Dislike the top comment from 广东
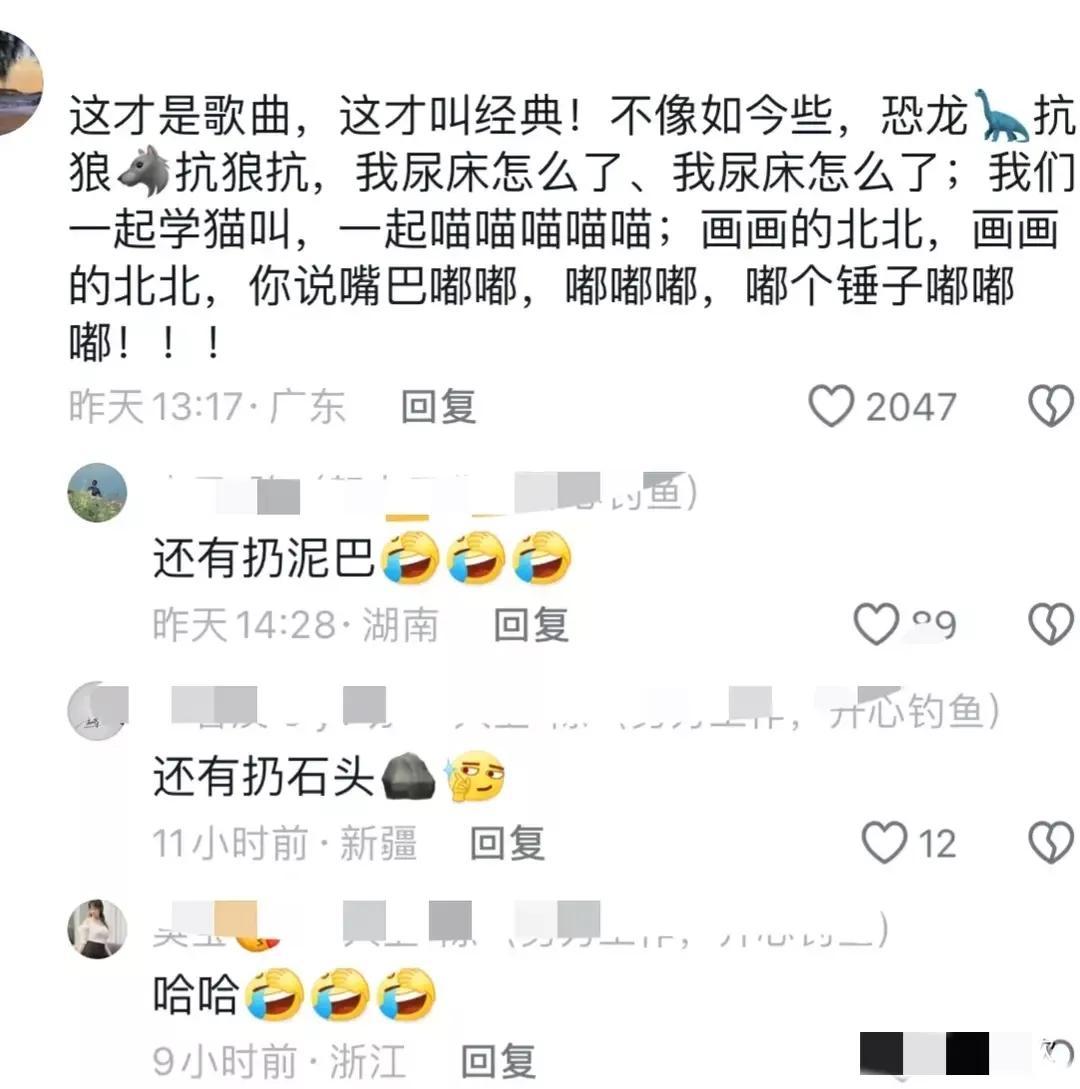 click(x=1051, y=406)
